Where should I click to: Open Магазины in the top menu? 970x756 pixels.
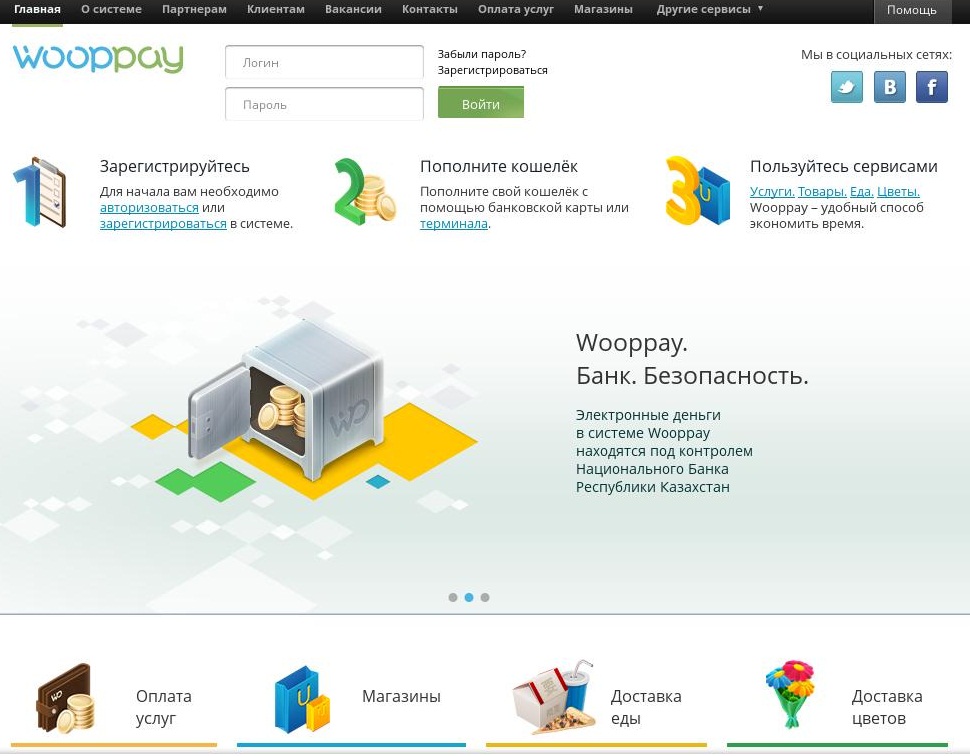(x=603, y=10)
